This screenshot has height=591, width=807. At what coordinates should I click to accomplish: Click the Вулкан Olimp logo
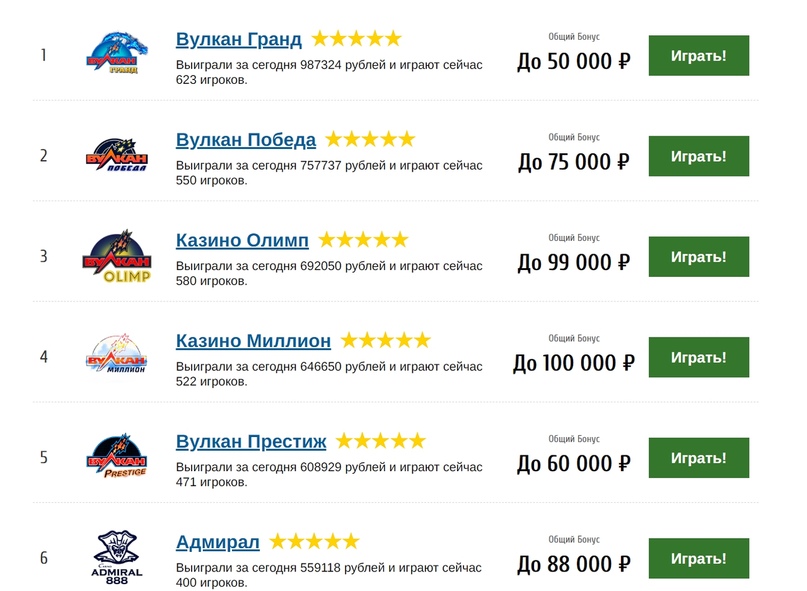(117, 256)
